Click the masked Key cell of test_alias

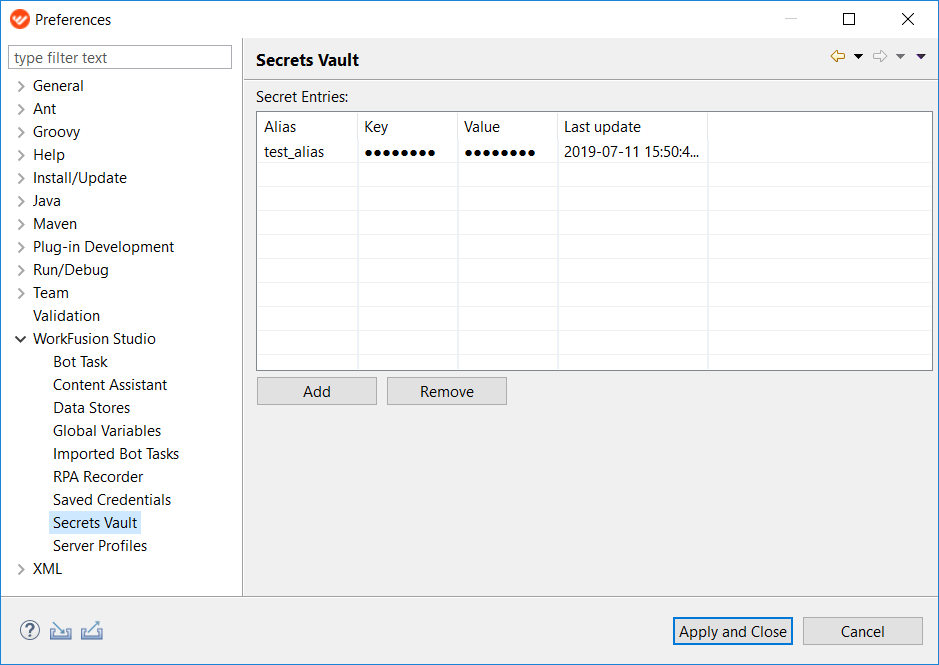click(x=400, y=153)
